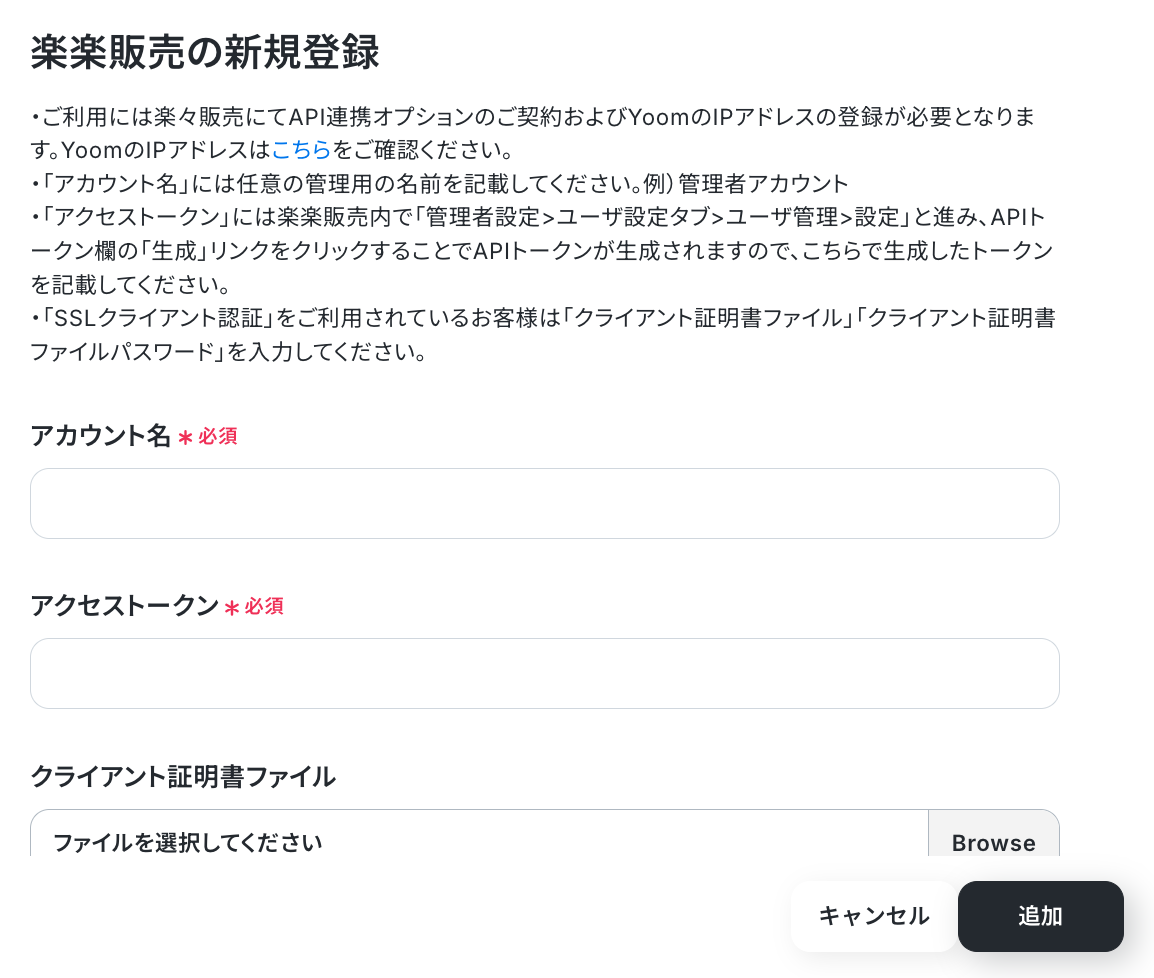
Task: Click the 楽楽販売の新規登録 heading
Action: (205, 52)
